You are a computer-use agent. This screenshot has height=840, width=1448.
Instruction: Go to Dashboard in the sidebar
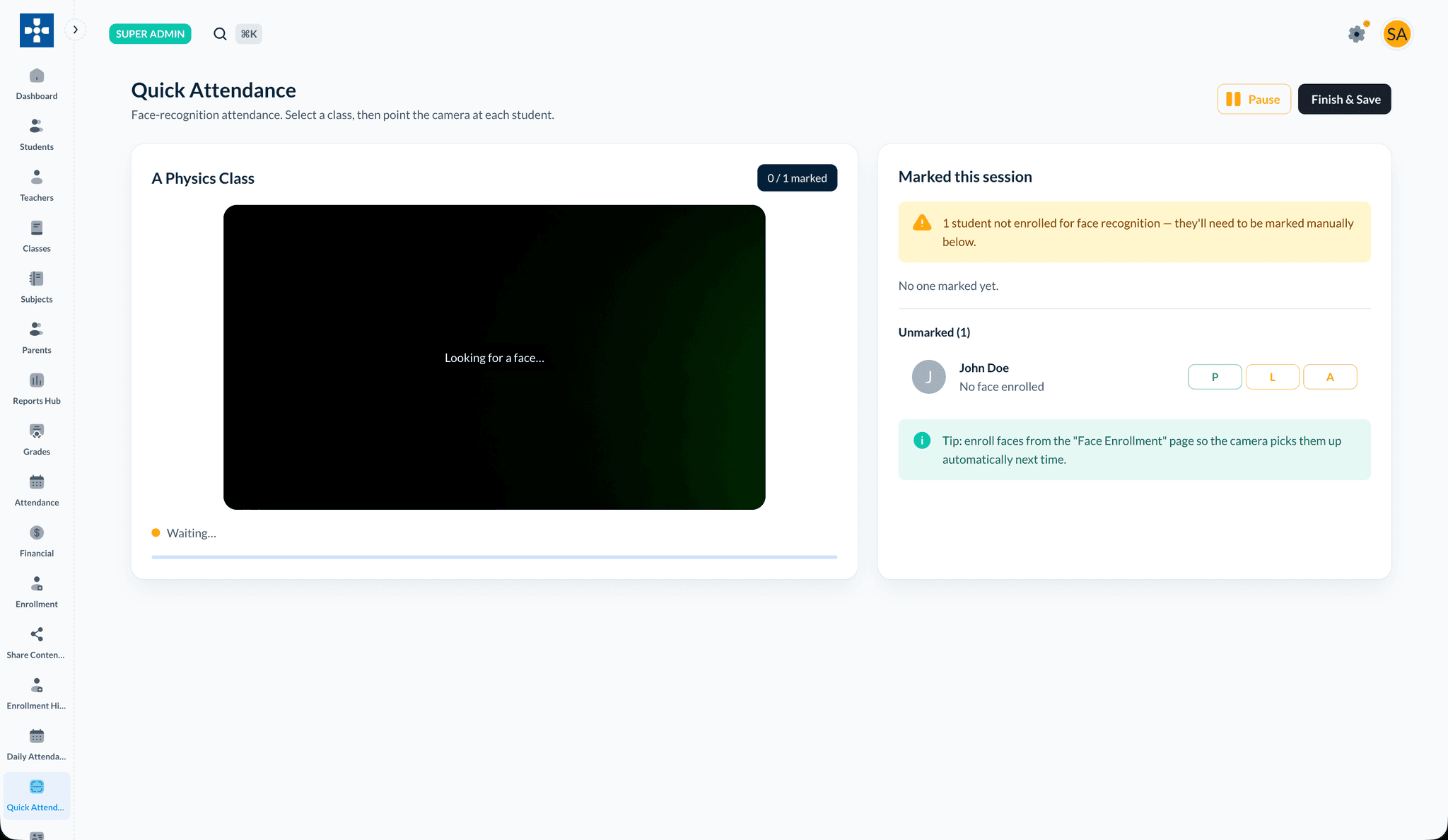pos(37,84)
